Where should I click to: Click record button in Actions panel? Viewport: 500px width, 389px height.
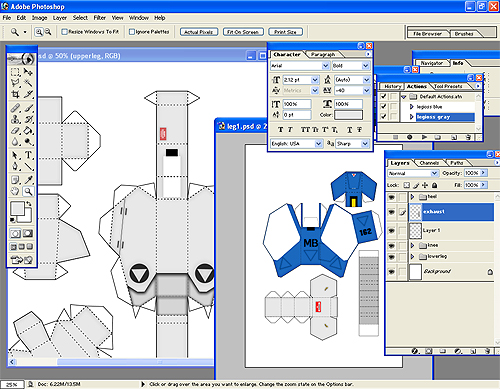[410, 137]
